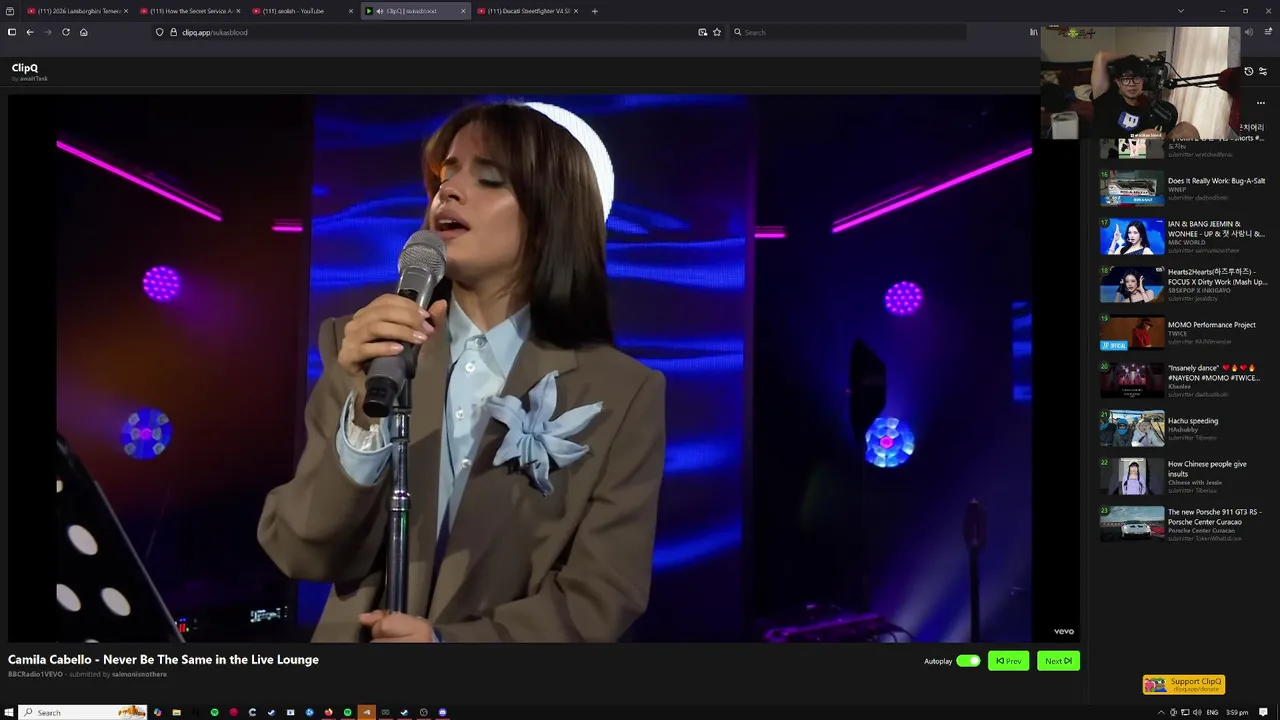Select title 'Hachu speeding' in queue
1280x720 pixels.
click(x=1193, y=421)
